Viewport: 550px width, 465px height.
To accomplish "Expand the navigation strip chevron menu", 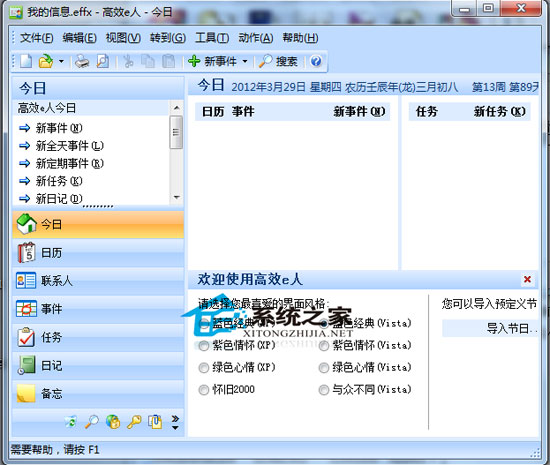I will [x=175, y=423].
